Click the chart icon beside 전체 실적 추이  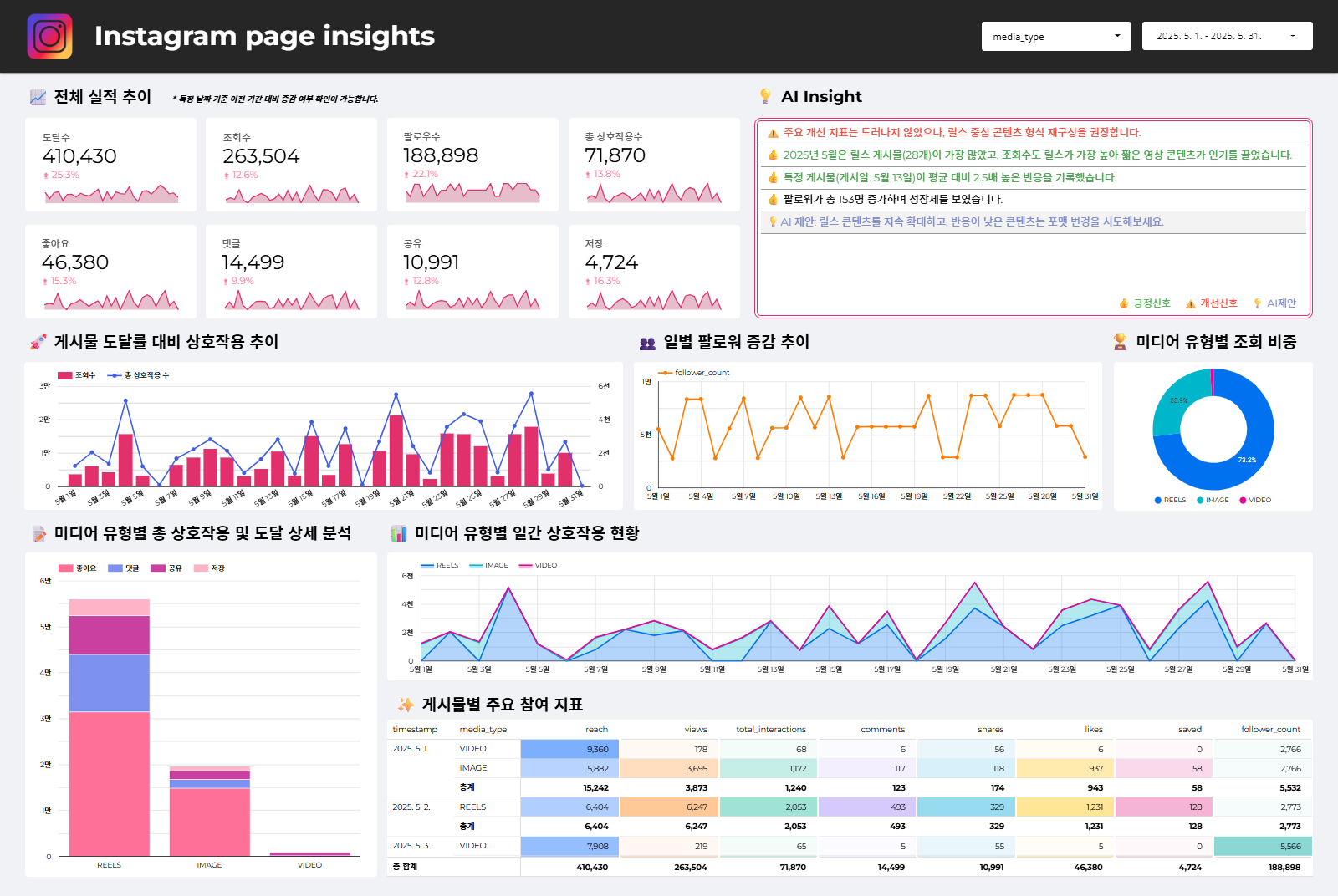pyautogui.click(x=38, y=97)
